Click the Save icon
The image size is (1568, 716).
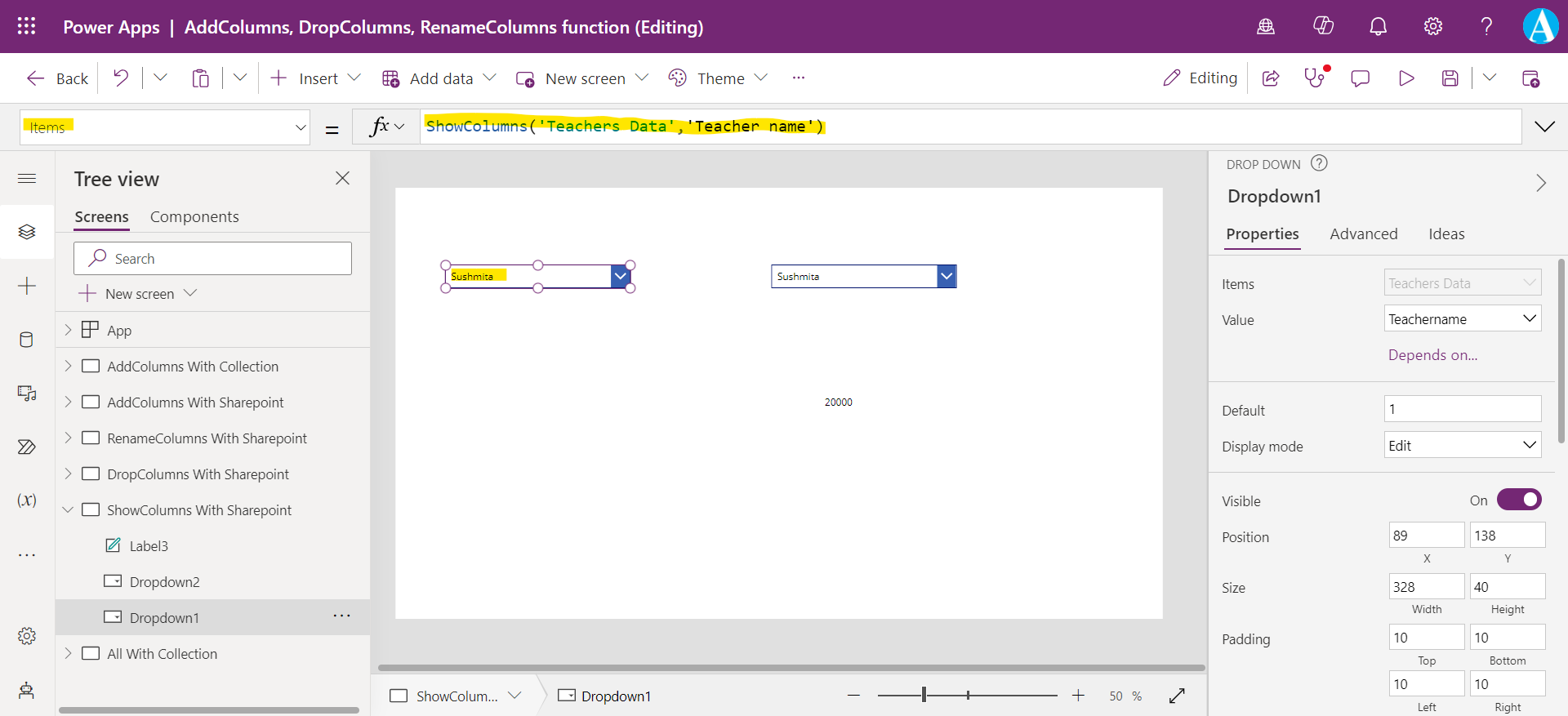pos(1450,78)
